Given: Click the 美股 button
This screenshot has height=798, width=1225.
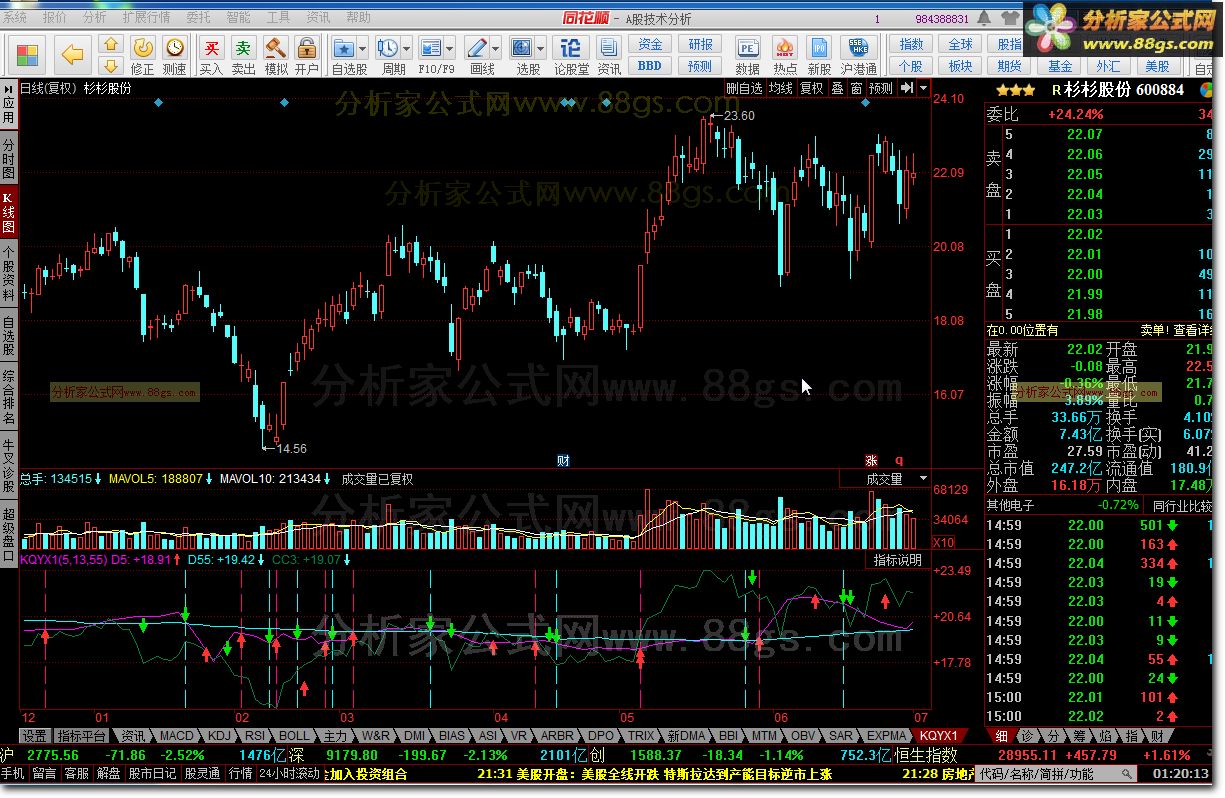Looking at the screenshot, I should (x=1157, y=66).
